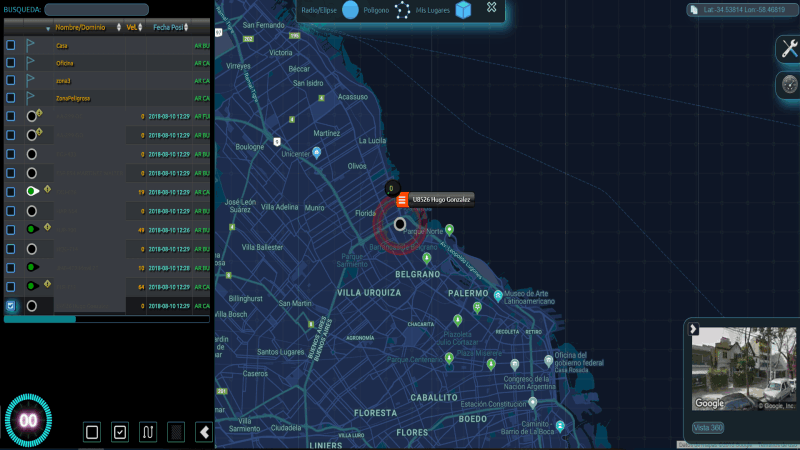
Task: Sort by the Nombre/Dominio column
Action: (x=83, y=28)
